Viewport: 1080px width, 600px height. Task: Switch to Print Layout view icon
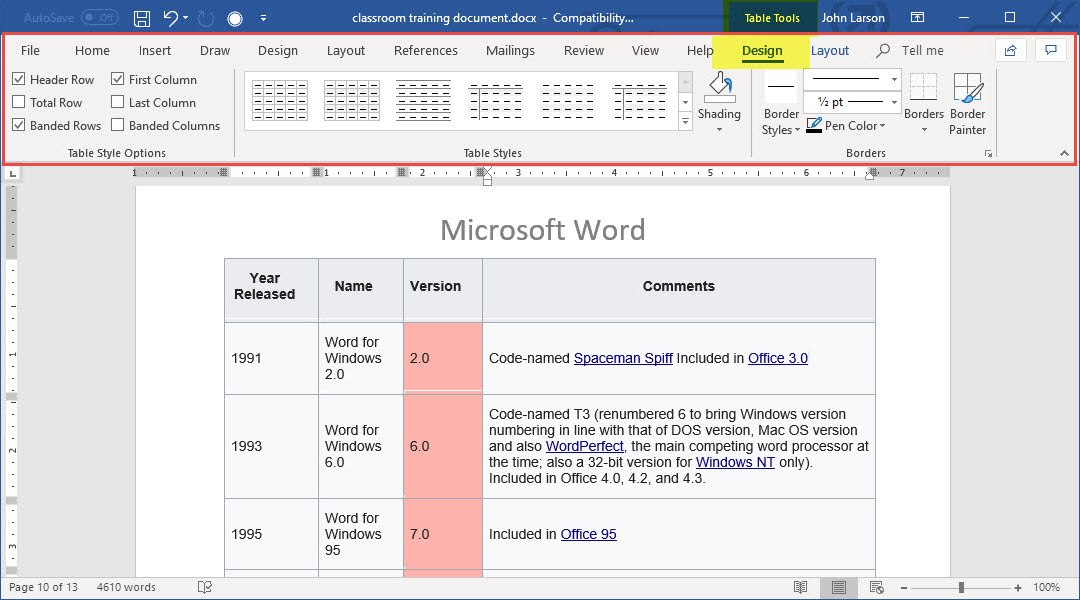coord(838,587)
